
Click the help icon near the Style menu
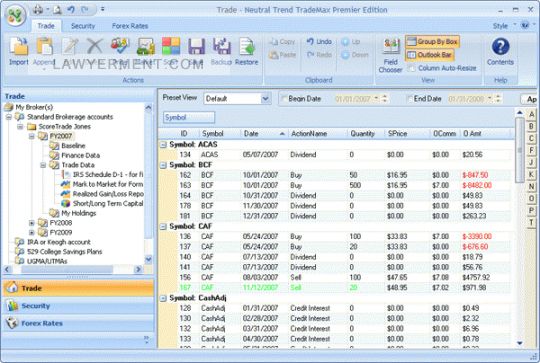[x=525, y=25]
